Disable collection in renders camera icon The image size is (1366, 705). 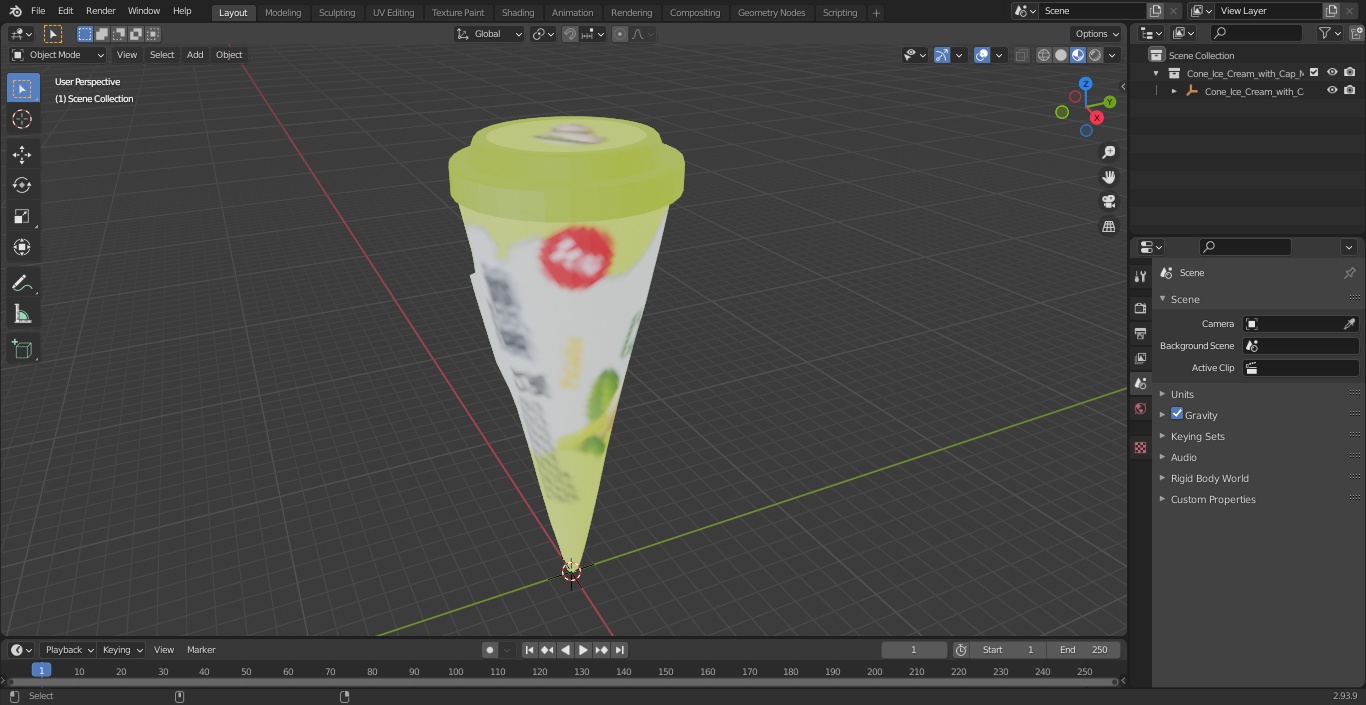click(1350, 73)
